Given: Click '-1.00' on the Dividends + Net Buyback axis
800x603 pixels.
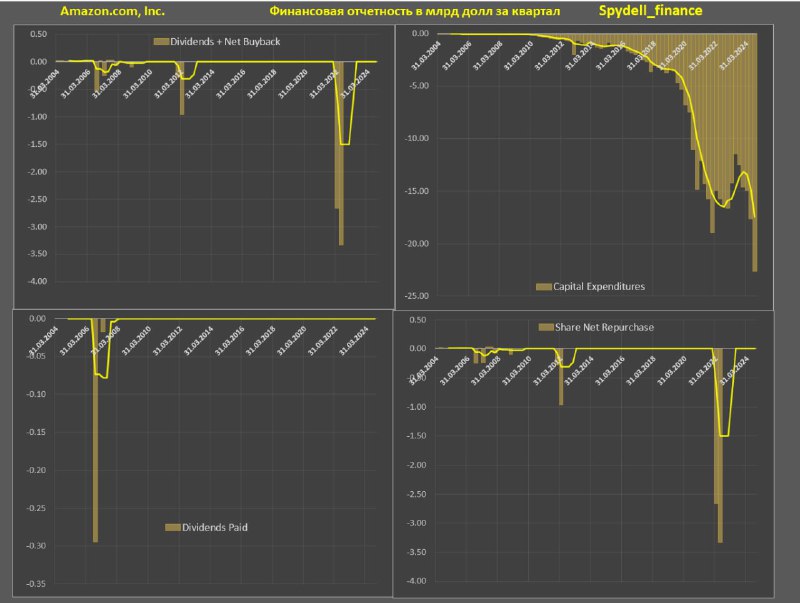Looking at the screenshot, I should [37, 117].
